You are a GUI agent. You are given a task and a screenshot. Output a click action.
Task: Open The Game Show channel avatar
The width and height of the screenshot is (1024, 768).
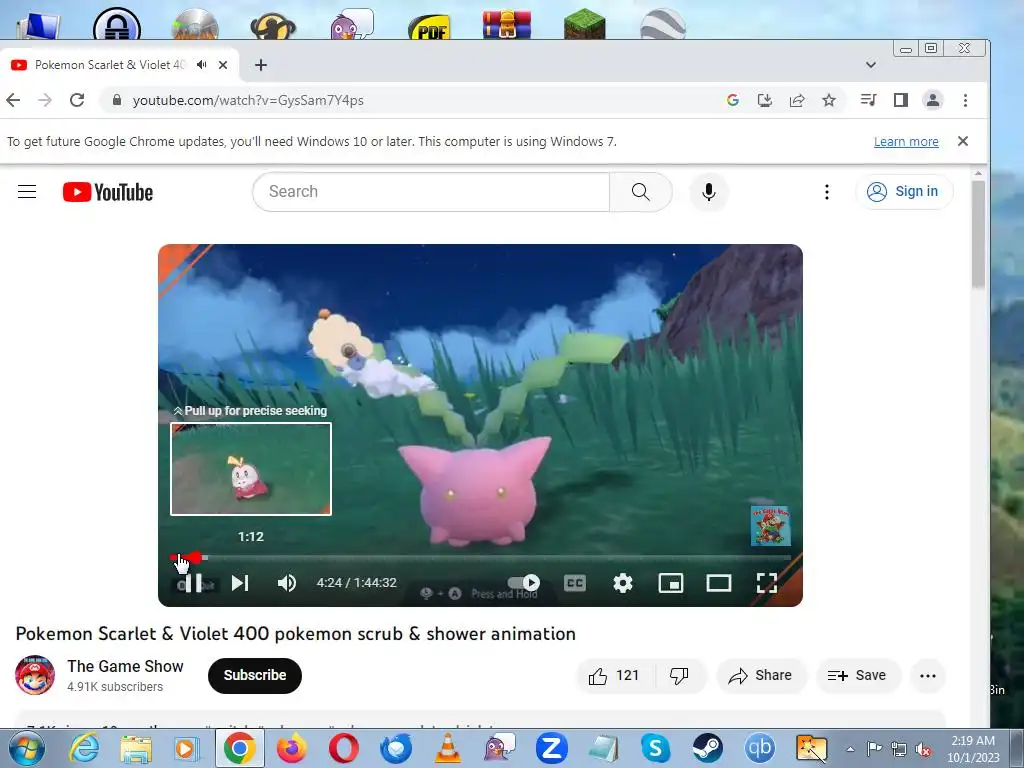click(x=35, y=675)
